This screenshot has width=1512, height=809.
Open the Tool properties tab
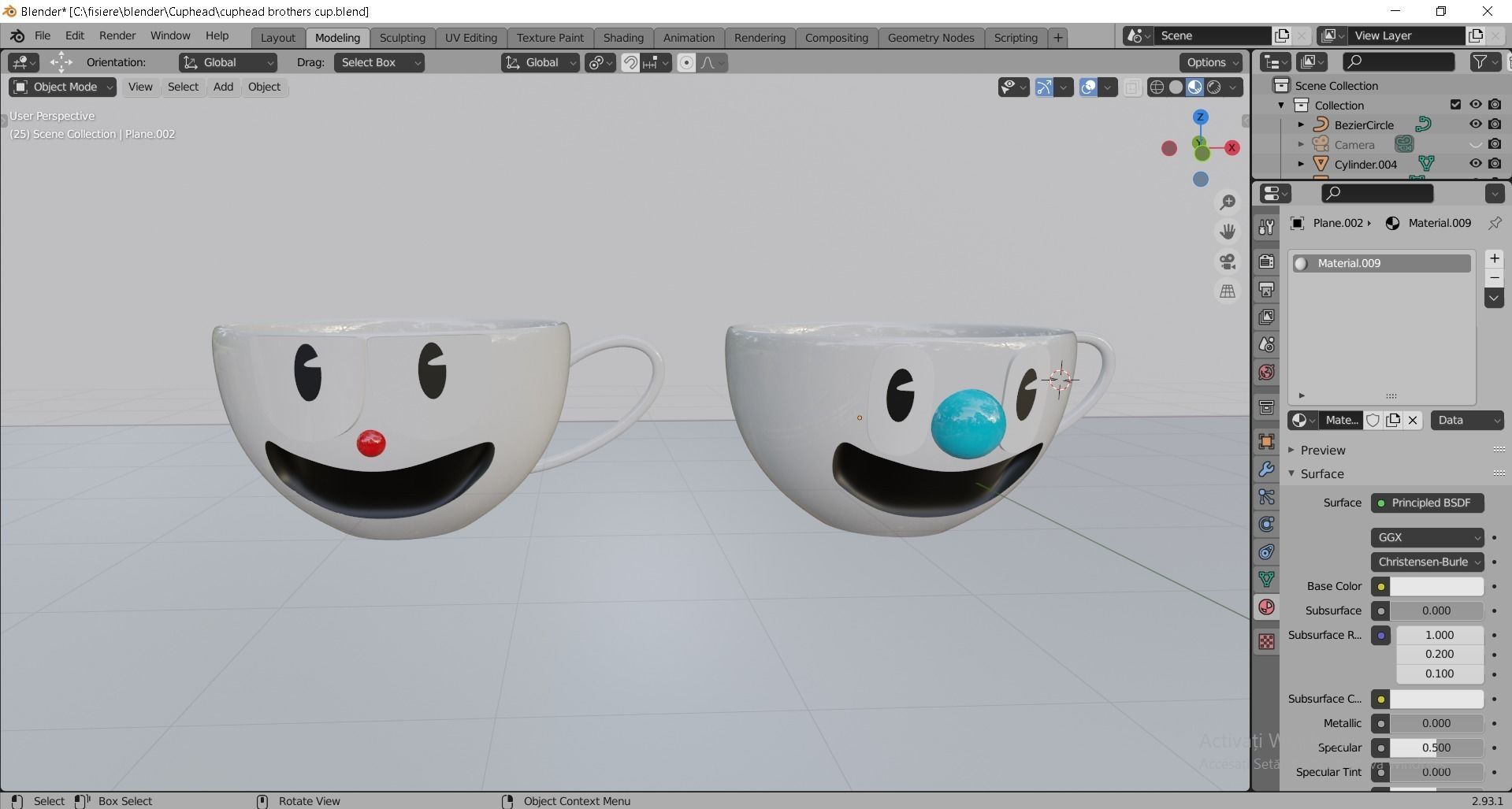click(x=1266, y=227)
